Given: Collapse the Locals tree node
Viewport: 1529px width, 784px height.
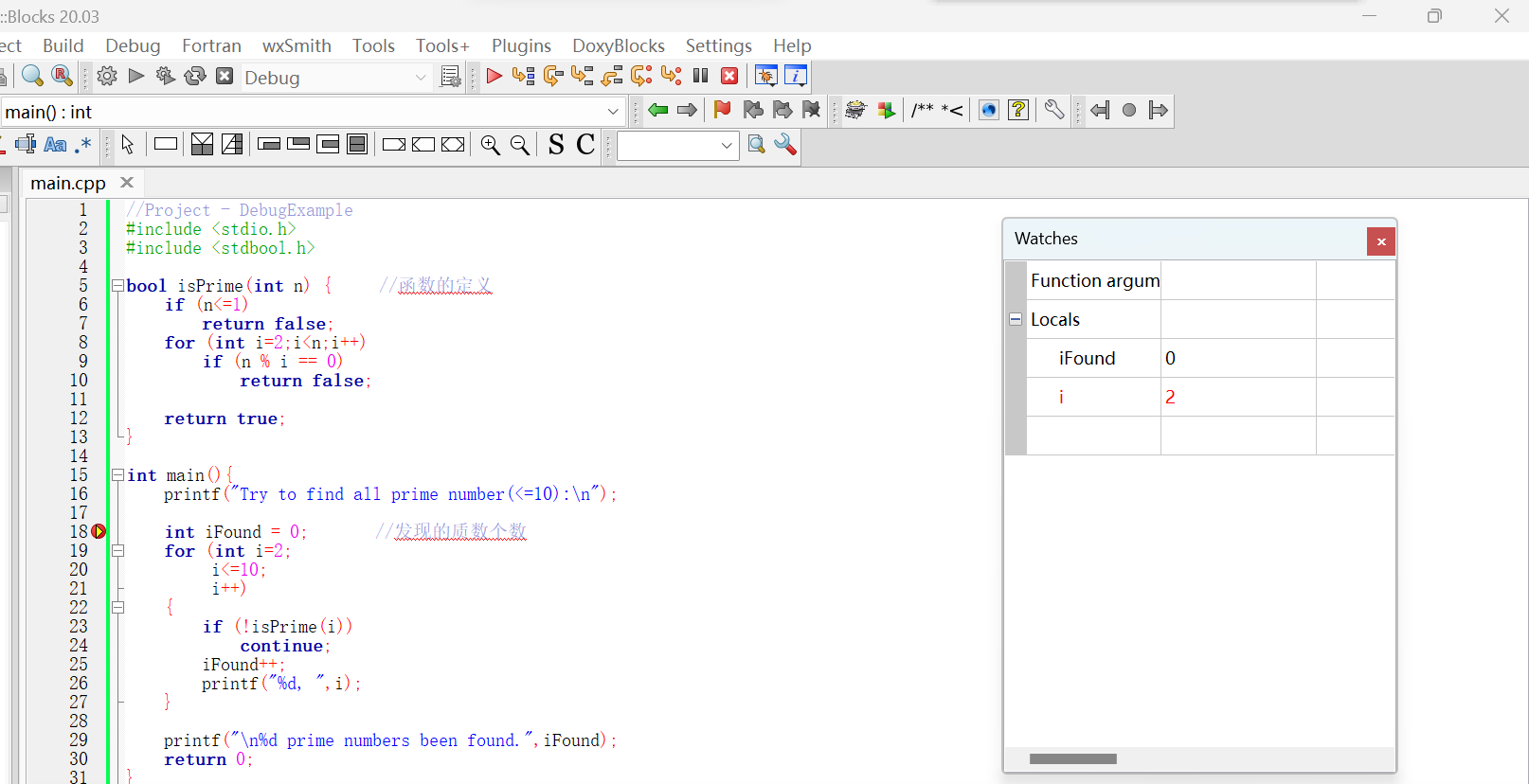Looking at the screenshot, I should [x=1016, y=319].
